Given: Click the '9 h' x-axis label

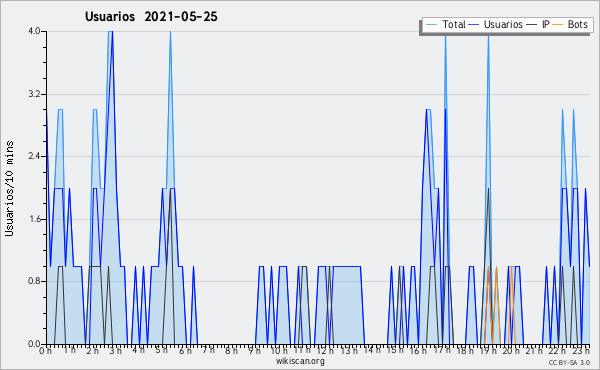Looking at the screenshot, I should [255, 351].
